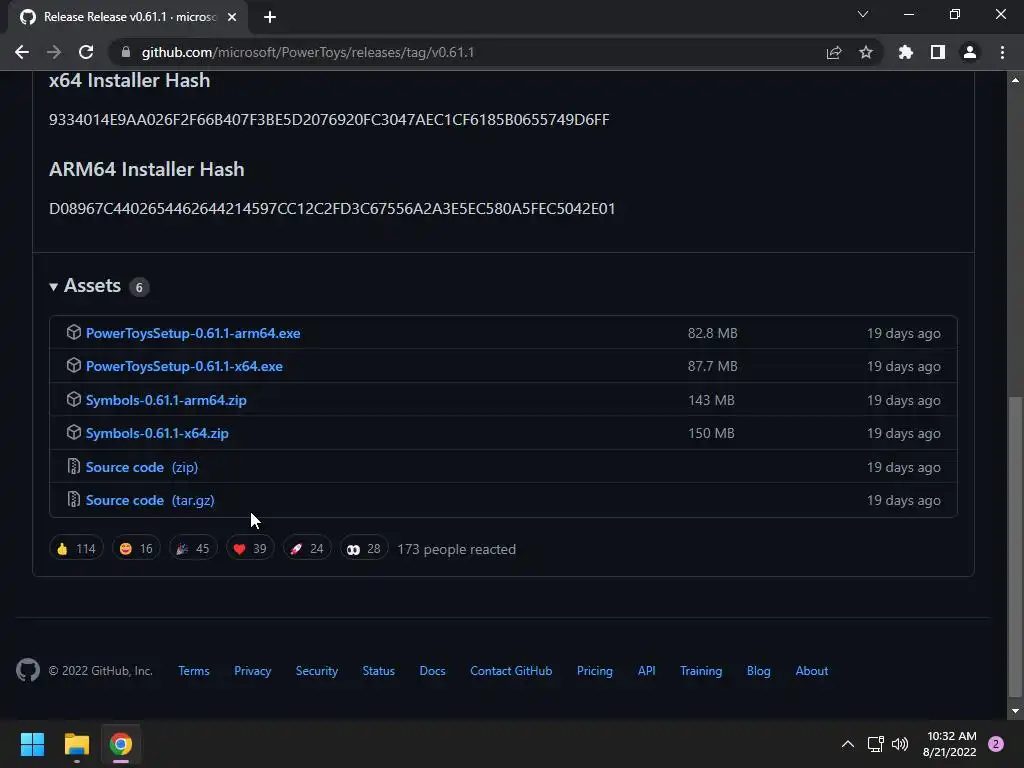The width and height of the screenshot is (1024, 768).
Task: Download PowerToysSetup-0.61.1-arm64.exe
Action: (x=193, y=333)
